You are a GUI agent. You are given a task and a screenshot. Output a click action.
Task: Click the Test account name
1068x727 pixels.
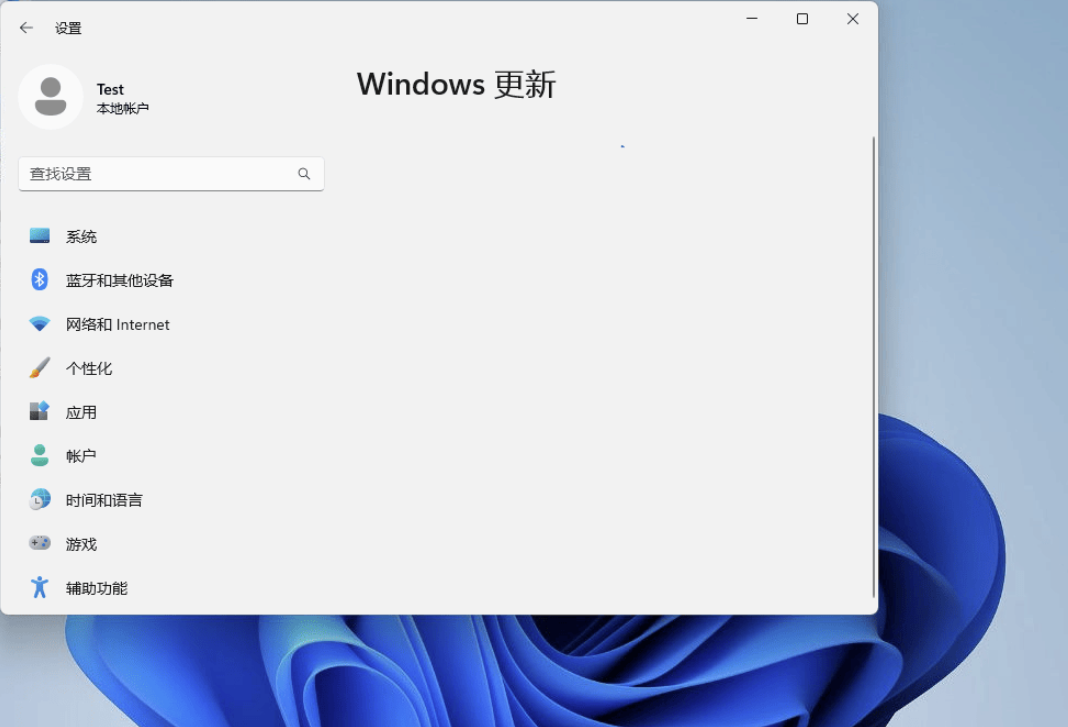pos(110,89)
